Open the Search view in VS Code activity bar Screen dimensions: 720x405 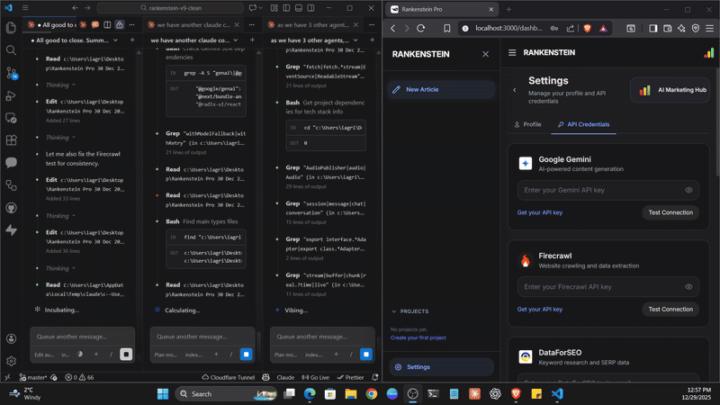[x=11, y=50]
